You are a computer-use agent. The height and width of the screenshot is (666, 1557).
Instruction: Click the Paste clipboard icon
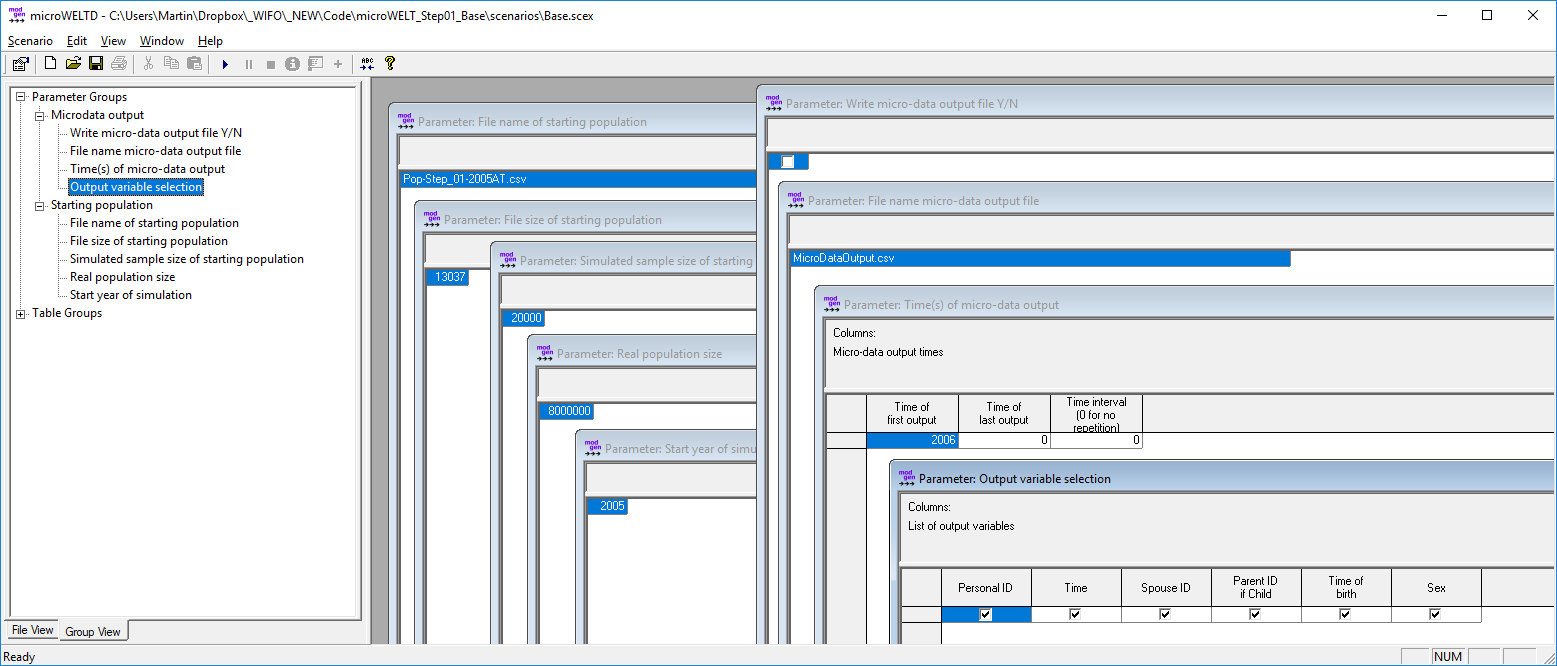(x=194, y=64)
